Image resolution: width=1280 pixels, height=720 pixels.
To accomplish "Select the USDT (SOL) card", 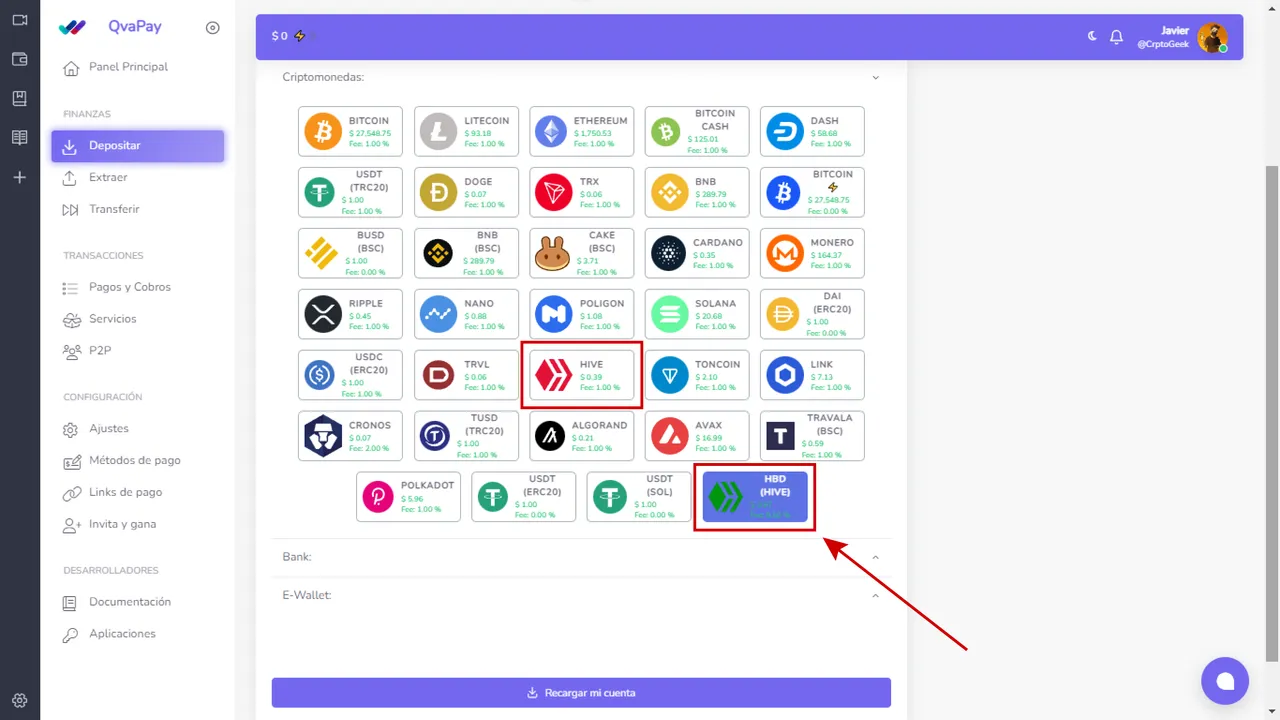I will pos(639,497).
